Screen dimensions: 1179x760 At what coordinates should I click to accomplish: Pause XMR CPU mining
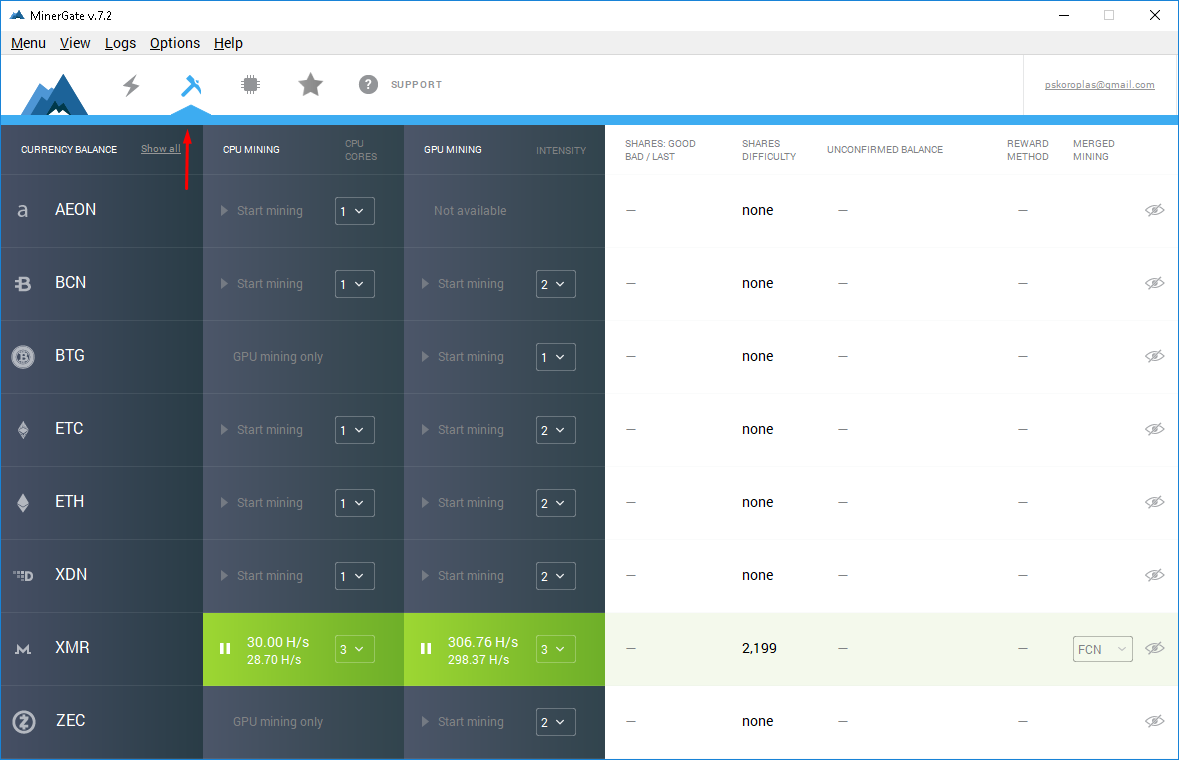click(x=225, y=649)
